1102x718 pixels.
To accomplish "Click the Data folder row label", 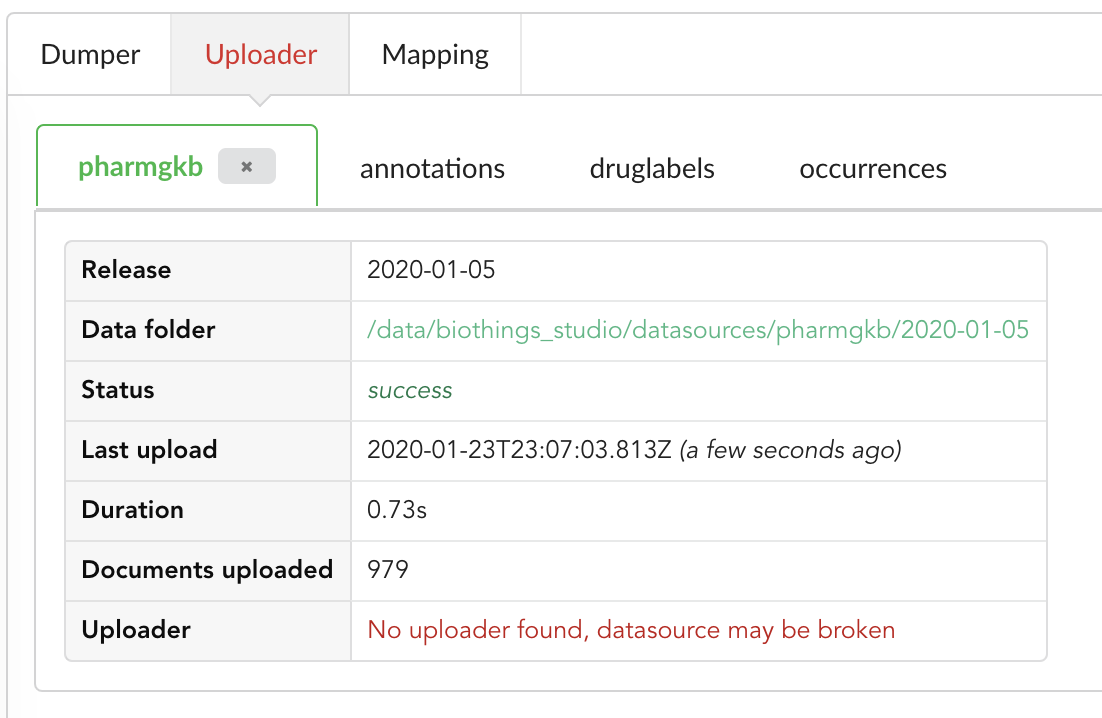I will click(x=148, y=329).
